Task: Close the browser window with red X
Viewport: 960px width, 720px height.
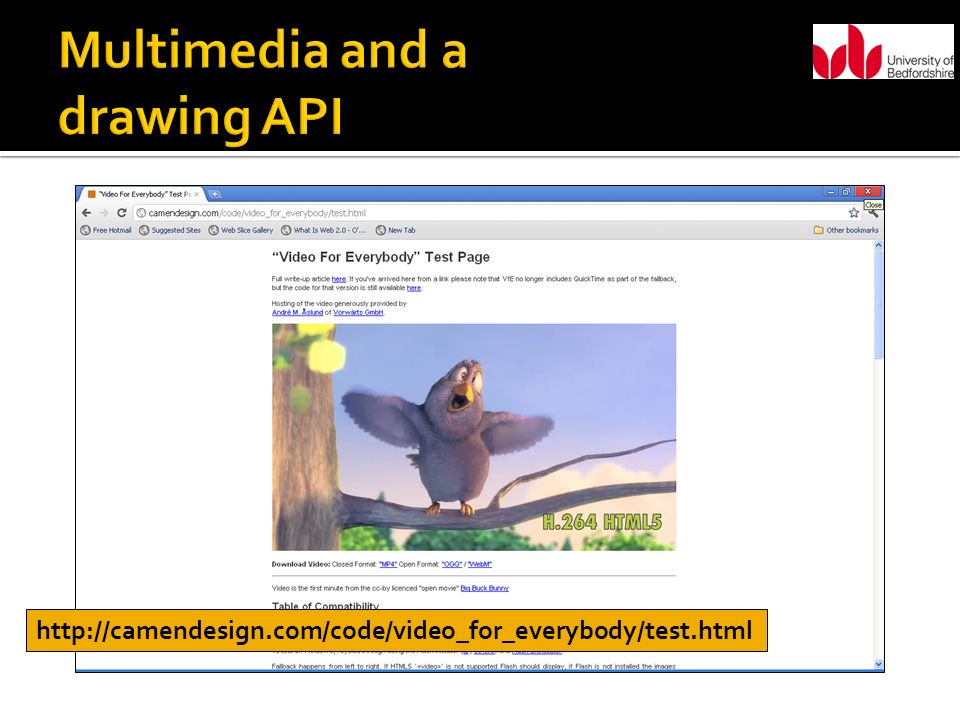Action: point(868,192)
